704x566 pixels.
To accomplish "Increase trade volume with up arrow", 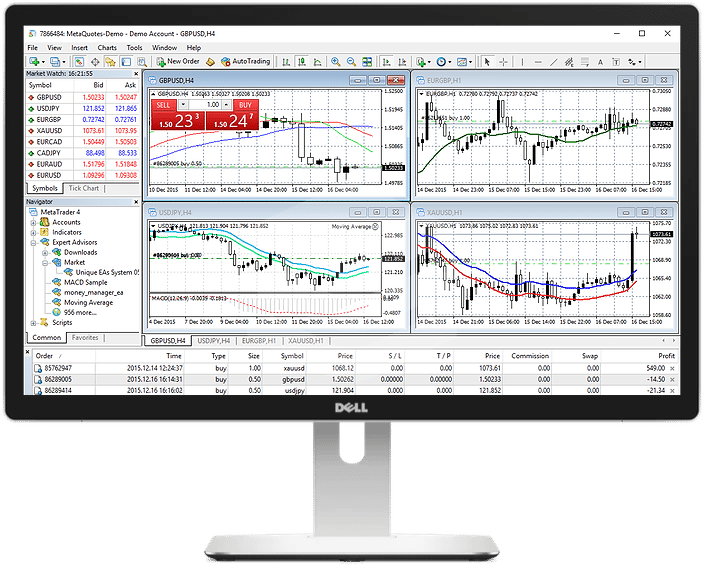I will coord(227,105).
